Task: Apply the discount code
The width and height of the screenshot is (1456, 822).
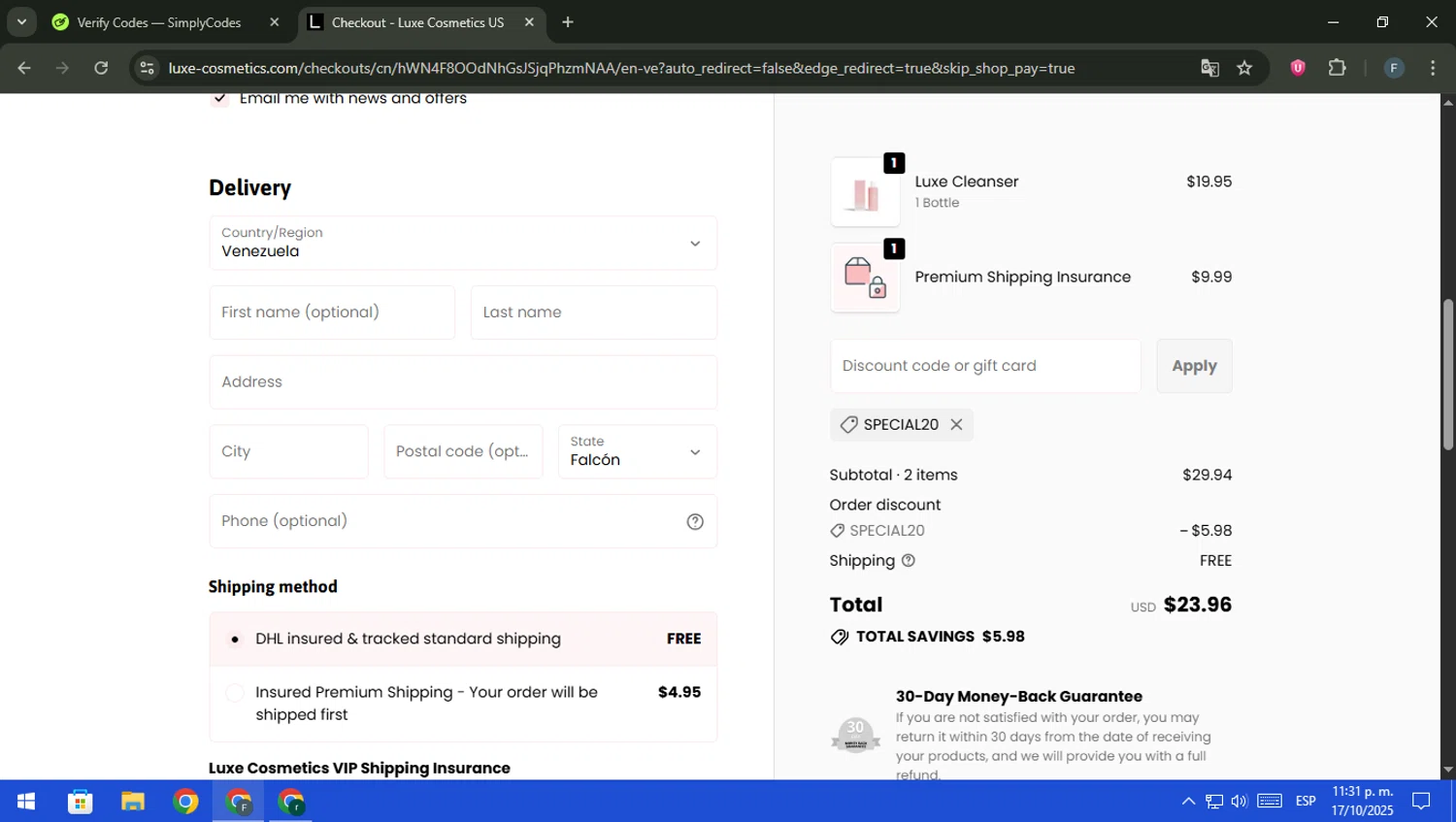Action: (1194, 366)
